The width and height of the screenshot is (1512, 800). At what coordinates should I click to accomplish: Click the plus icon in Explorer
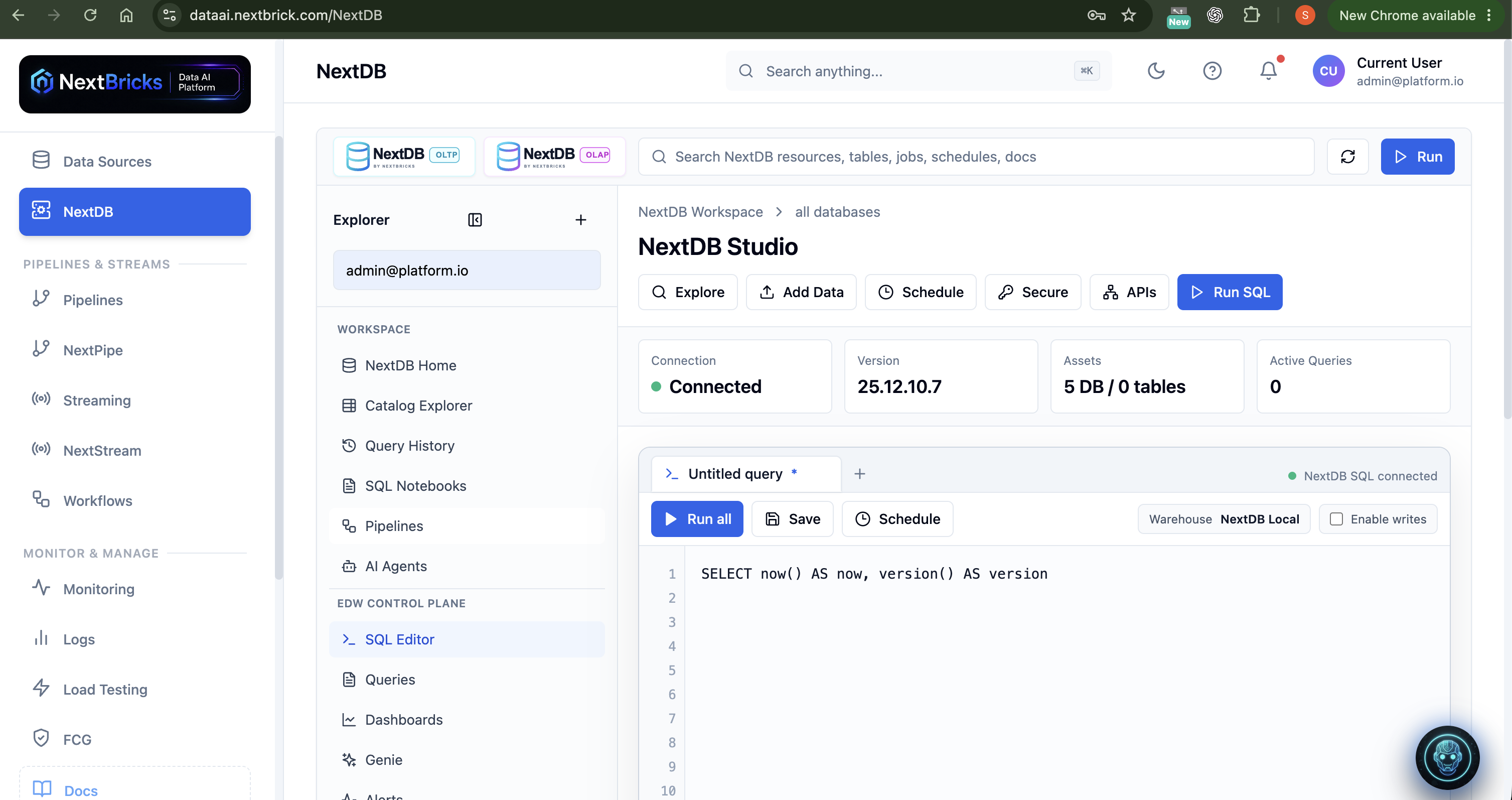click(x=580, y=220)
